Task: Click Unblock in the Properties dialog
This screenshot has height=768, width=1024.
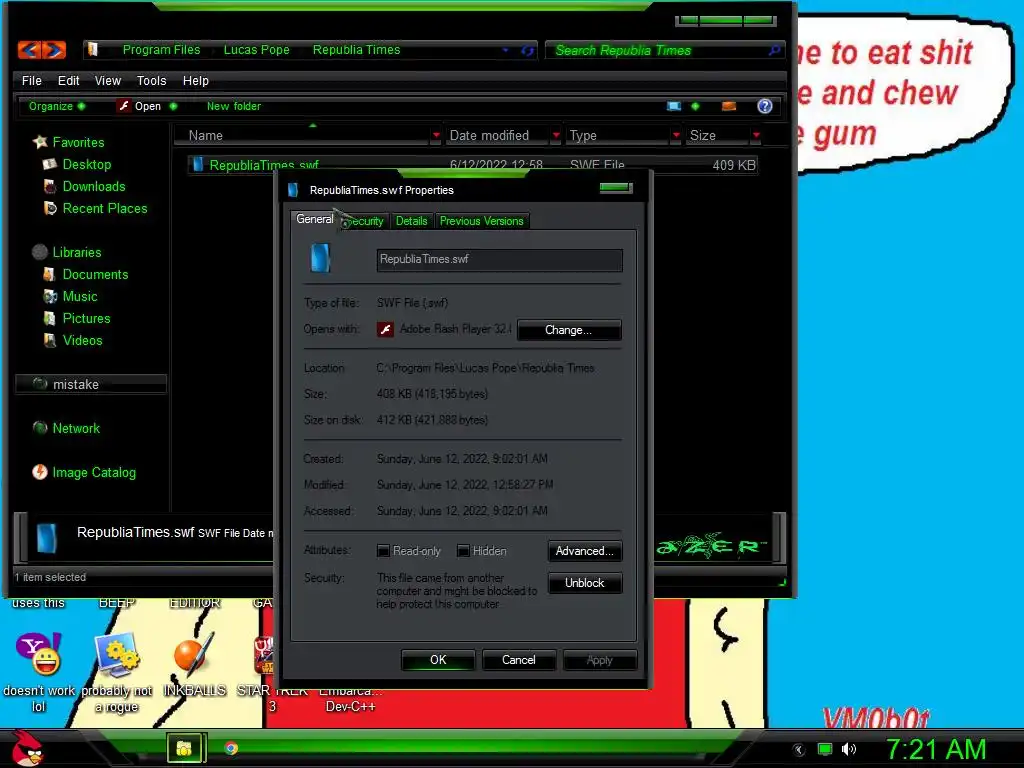Action: (584, 583)
